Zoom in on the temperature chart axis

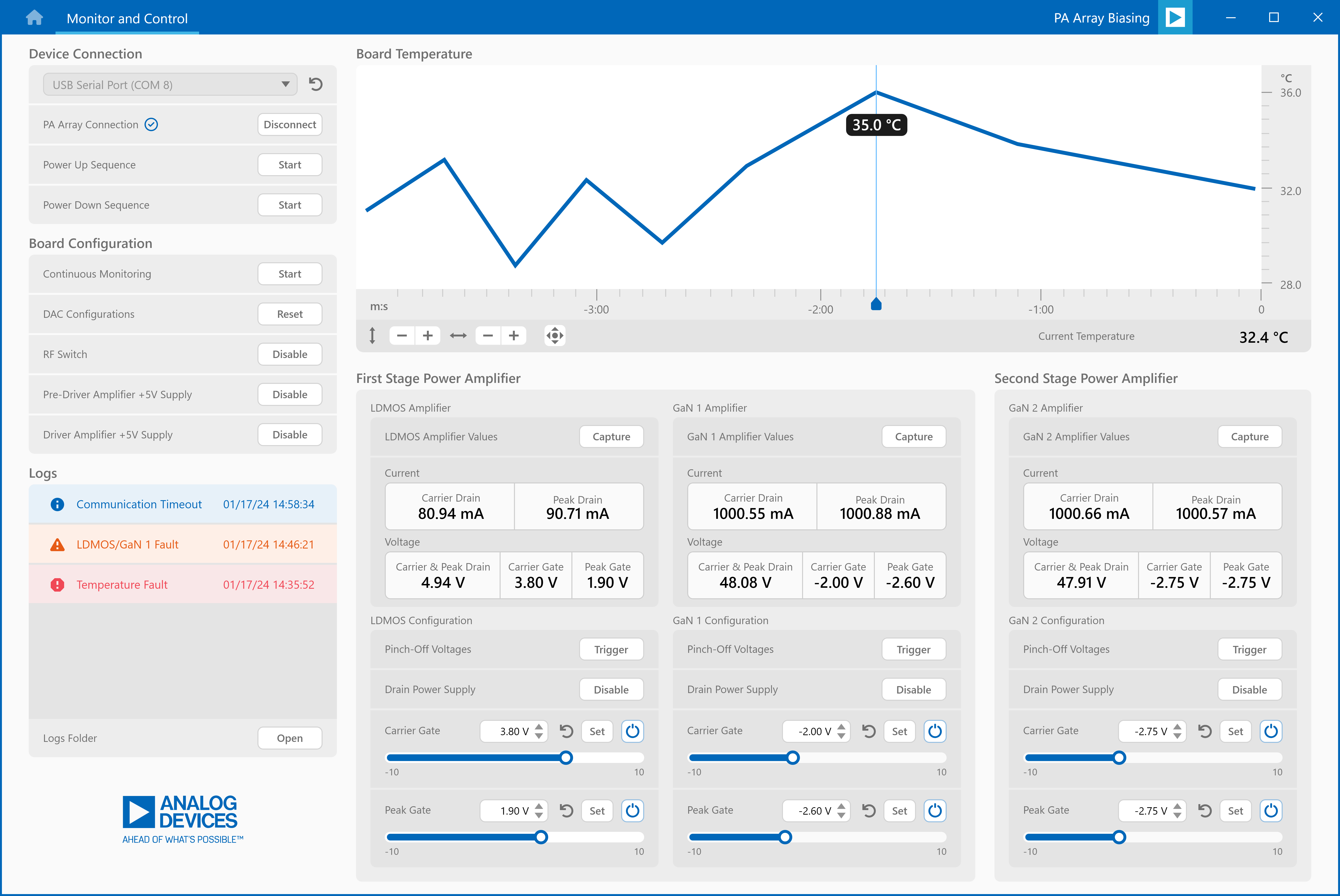coord(427,336)
